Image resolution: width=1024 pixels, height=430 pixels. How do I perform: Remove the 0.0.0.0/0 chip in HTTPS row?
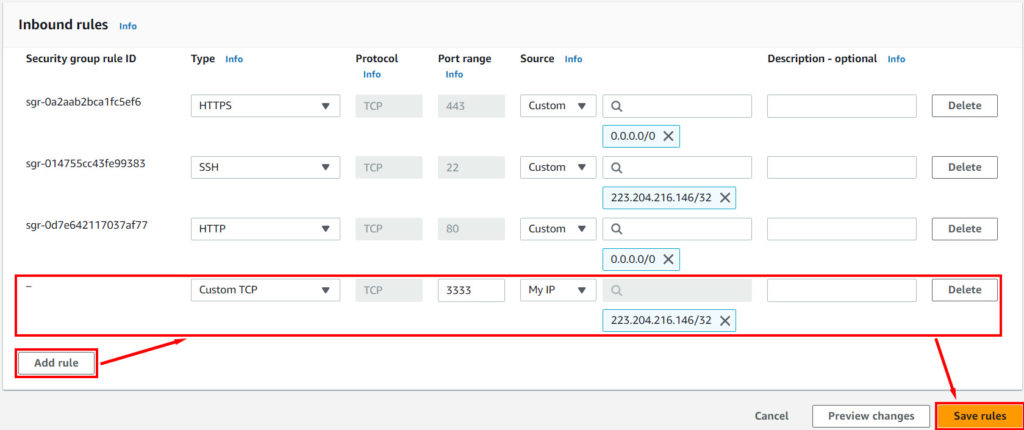click(668, 136)
